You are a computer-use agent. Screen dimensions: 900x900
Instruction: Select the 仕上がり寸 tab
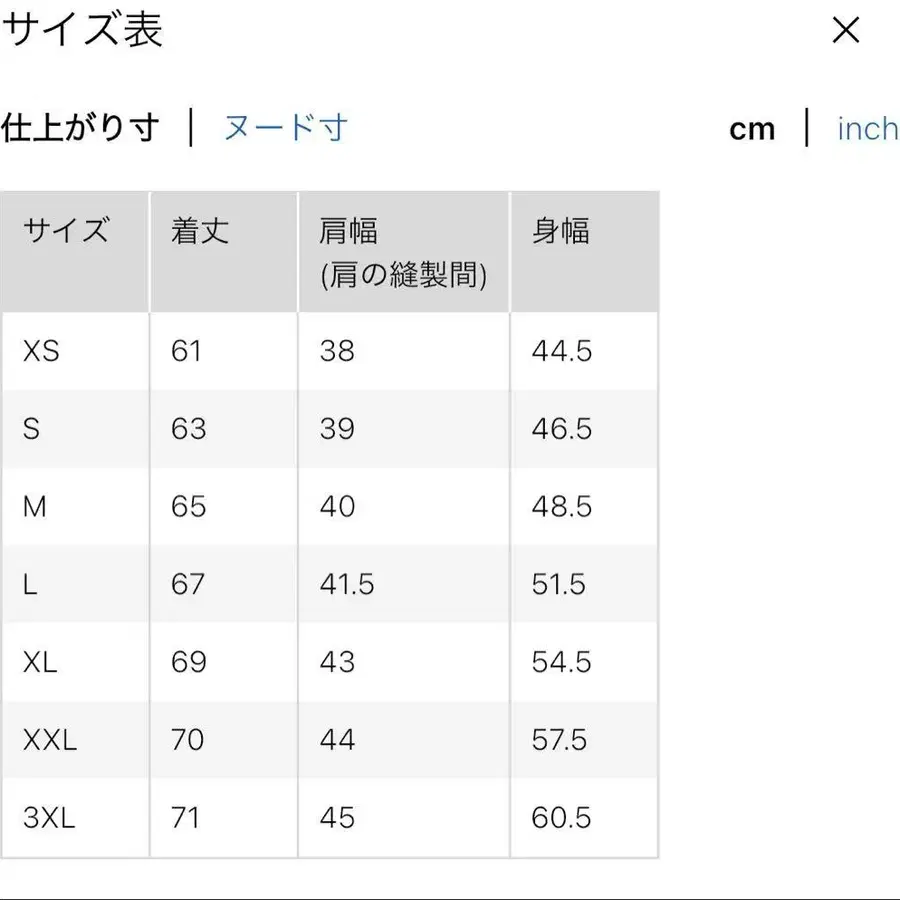pos(80,128)
